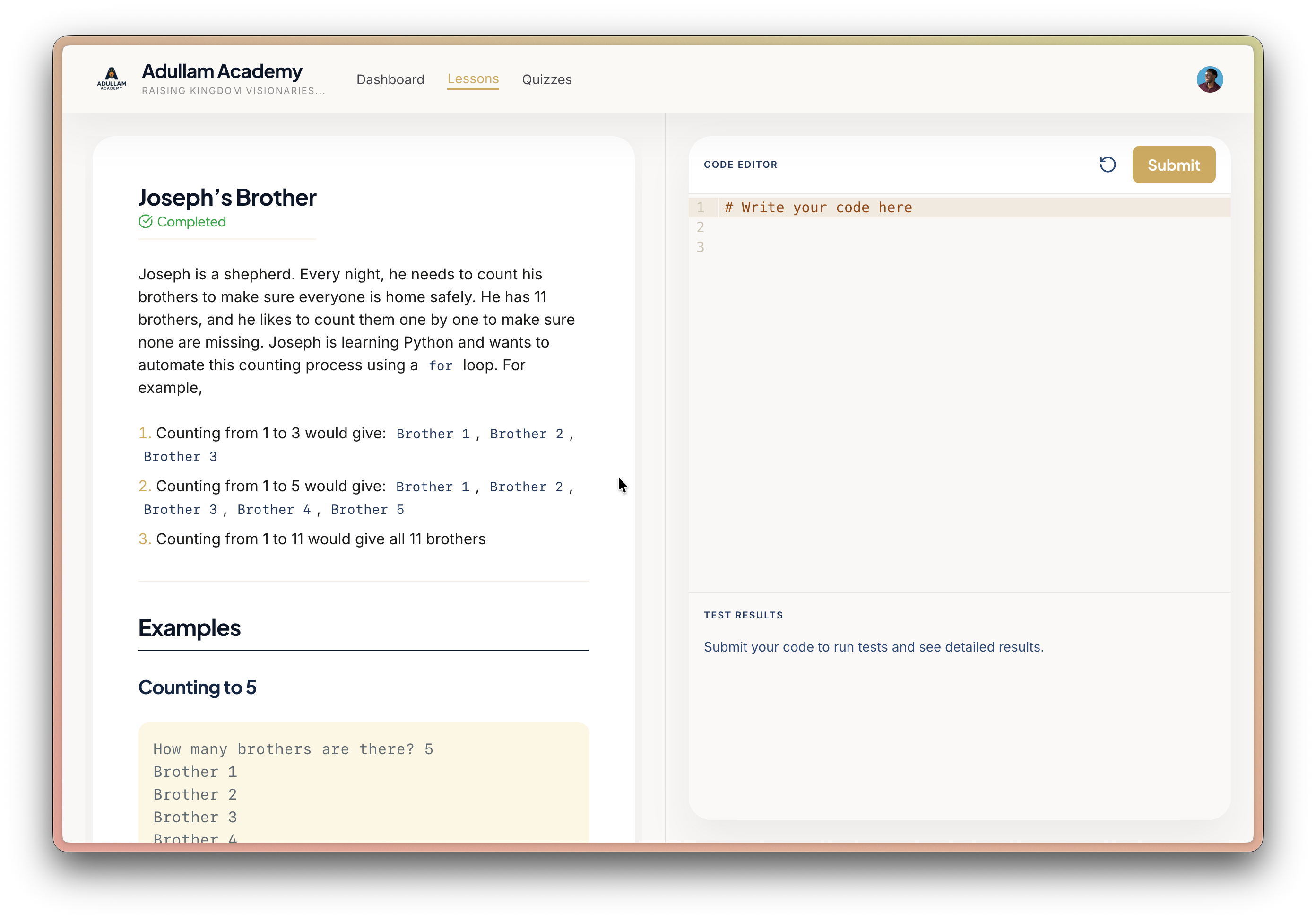Click "RAISING KINGDOM VISIONARIES..." tagline
1316x922 pixels.
pos(234,91)
